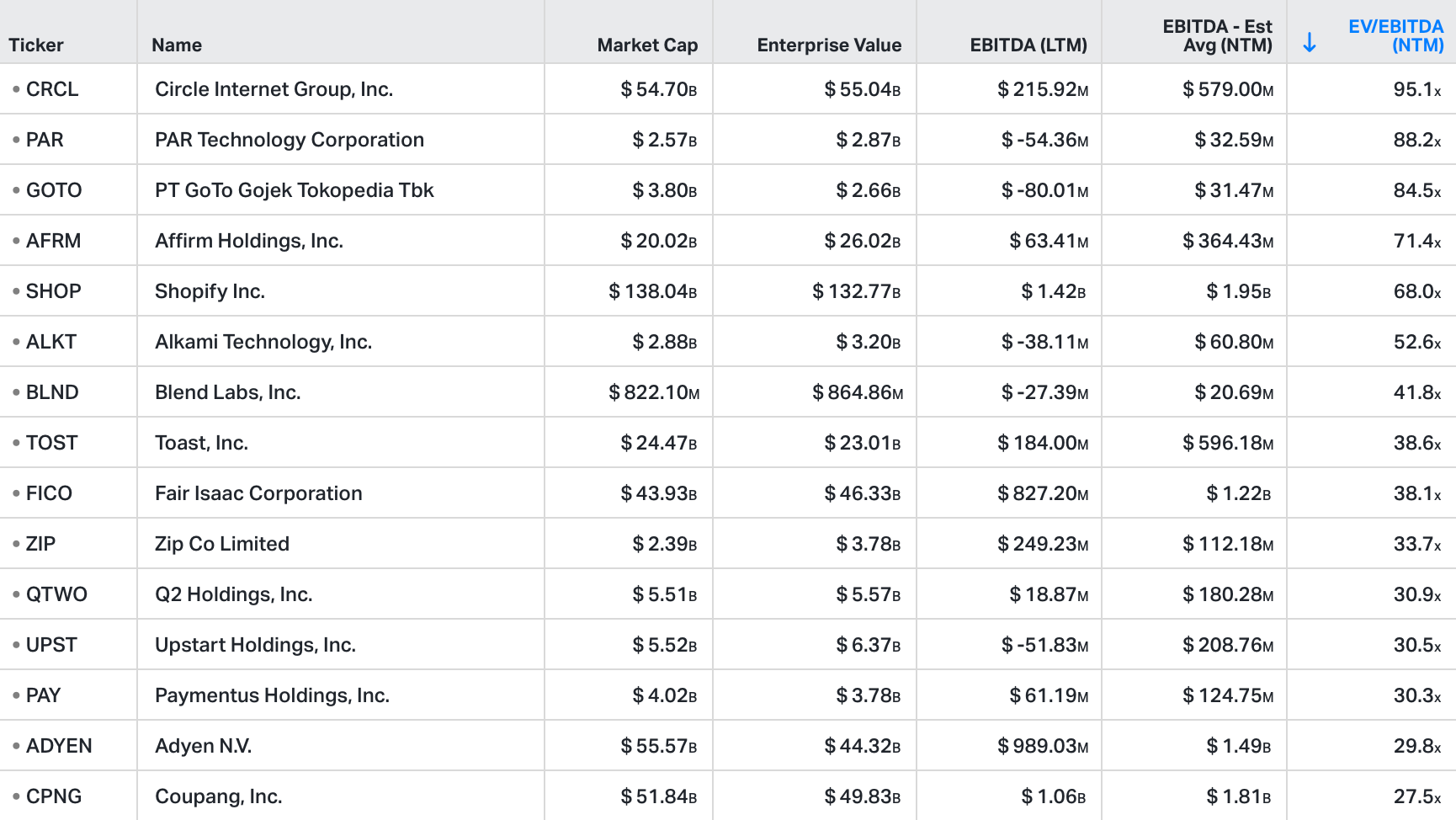1456x820 pixels.
Task: Select the PAY ticker
Action: (x=43, y=695)
